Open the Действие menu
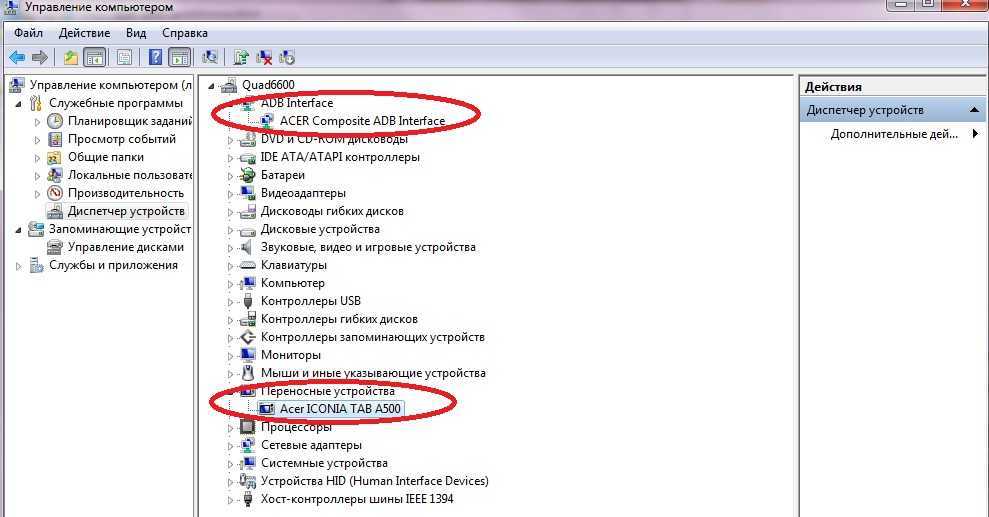 (x=84, y=33)
